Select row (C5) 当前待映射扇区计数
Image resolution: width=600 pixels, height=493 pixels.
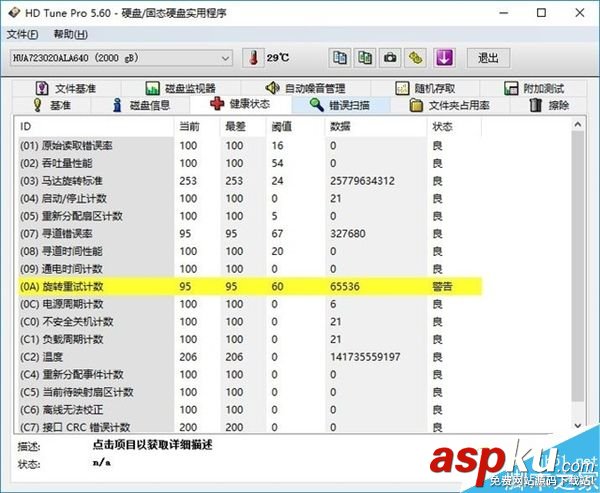coord(249,392)
